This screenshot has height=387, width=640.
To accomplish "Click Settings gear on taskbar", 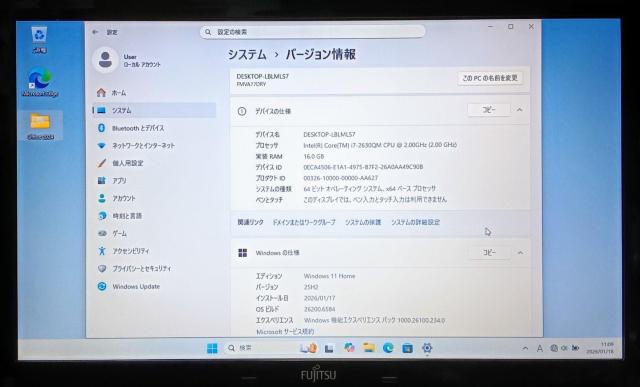I will click(427, 348).
